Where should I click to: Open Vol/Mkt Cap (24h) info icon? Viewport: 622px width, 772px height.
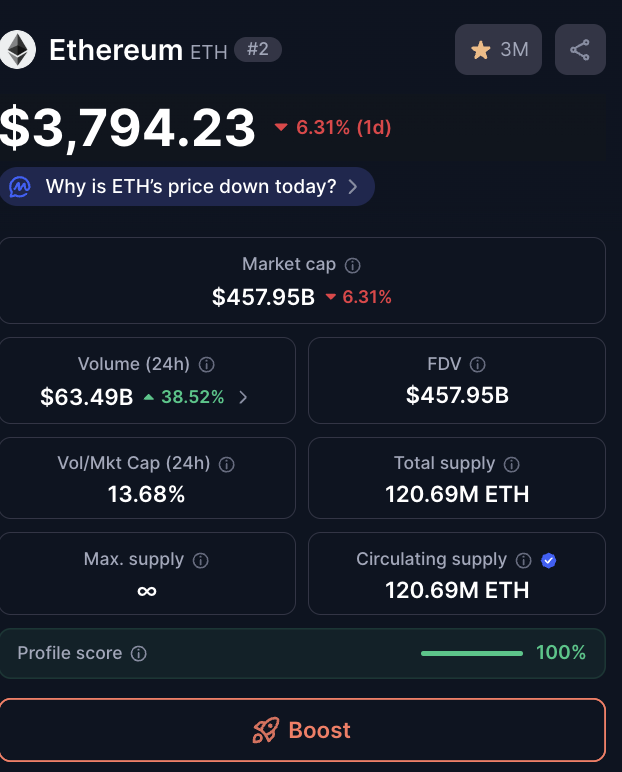227,464
